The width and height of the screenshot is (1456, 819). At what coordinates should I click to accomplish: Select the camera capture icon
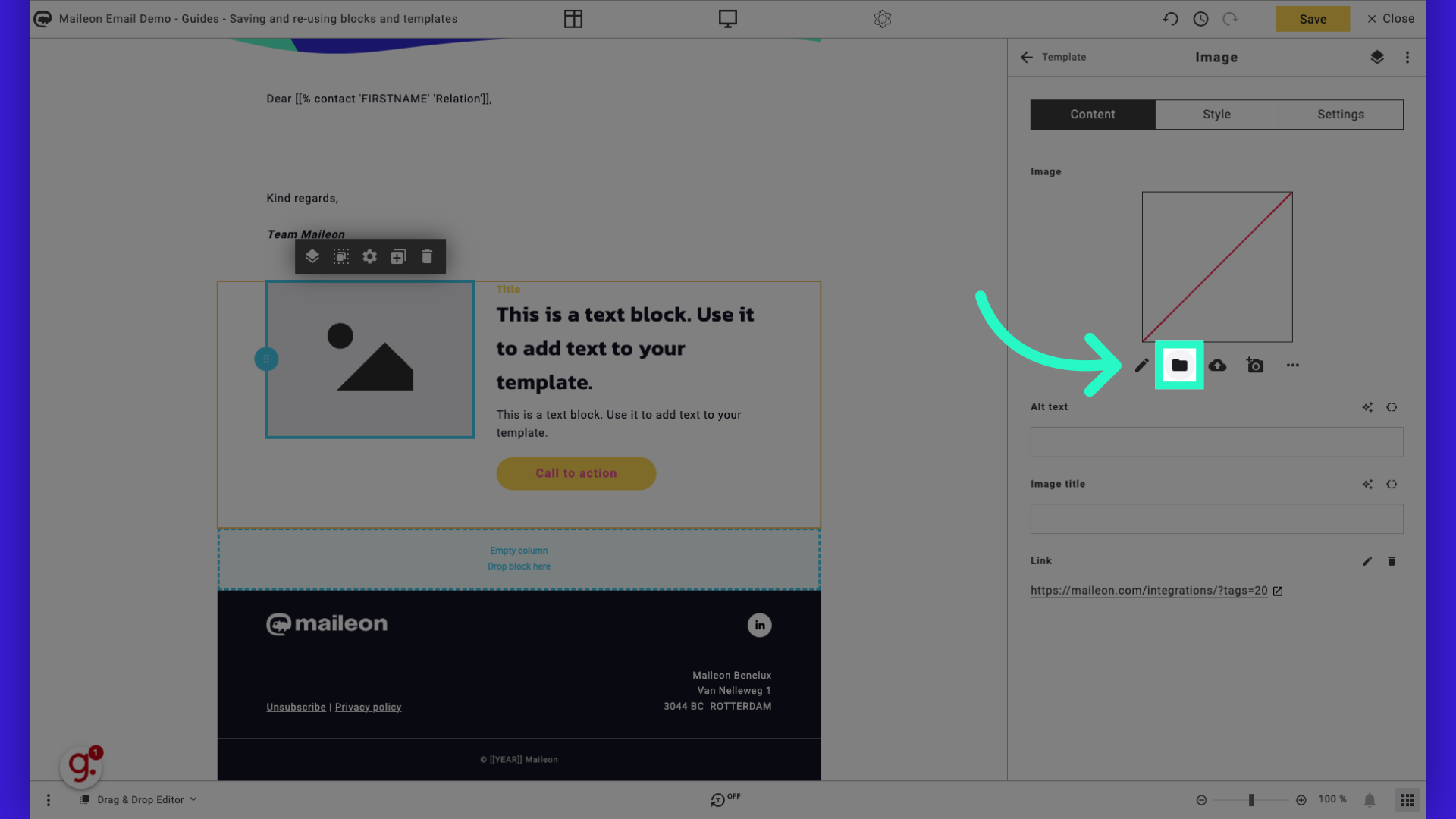point(1255,365)
